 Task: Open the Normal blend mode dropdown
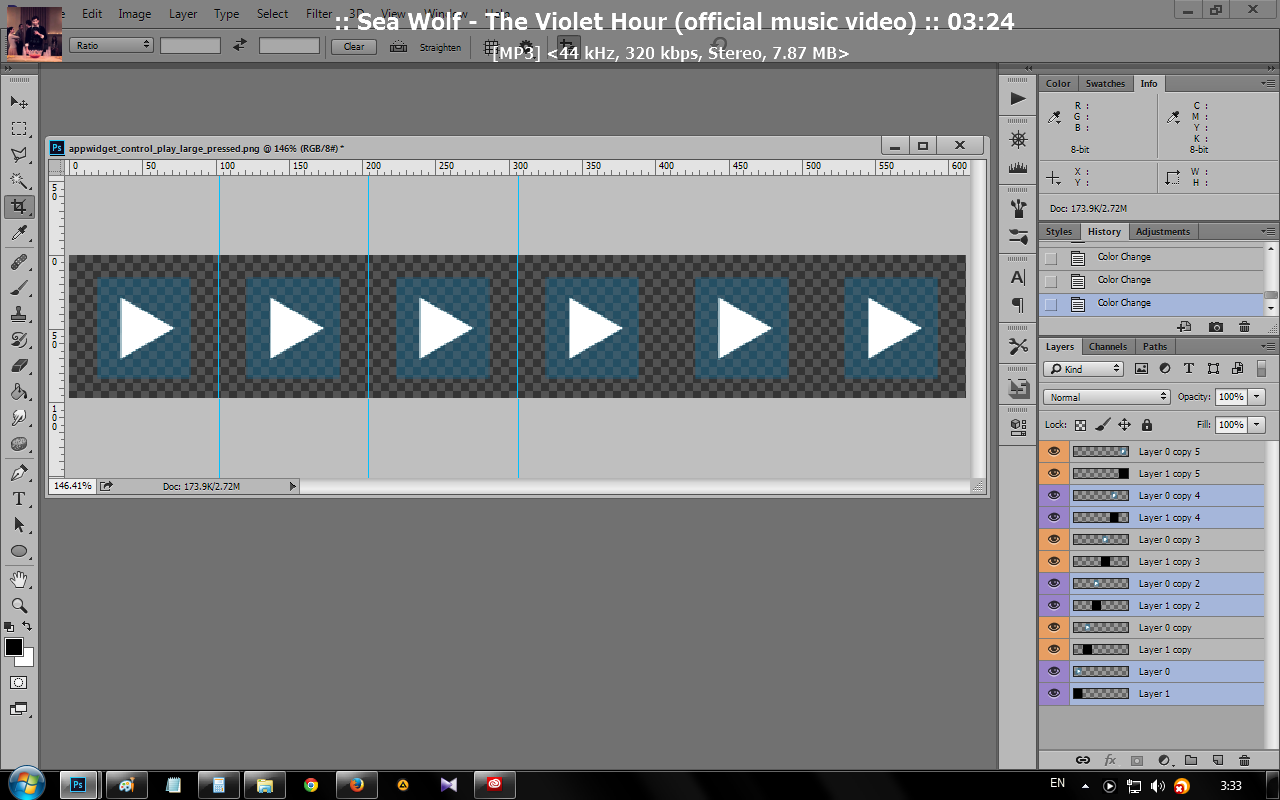coord(1106,397)
